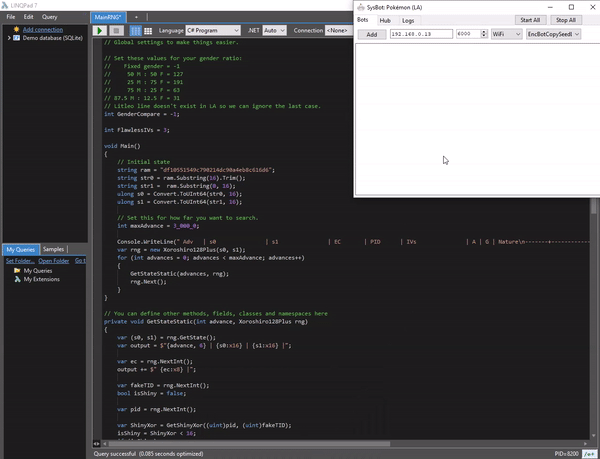The image size is (600, 459).
Task: Switch to the Samples panel tab
Action: click(53, 249)
